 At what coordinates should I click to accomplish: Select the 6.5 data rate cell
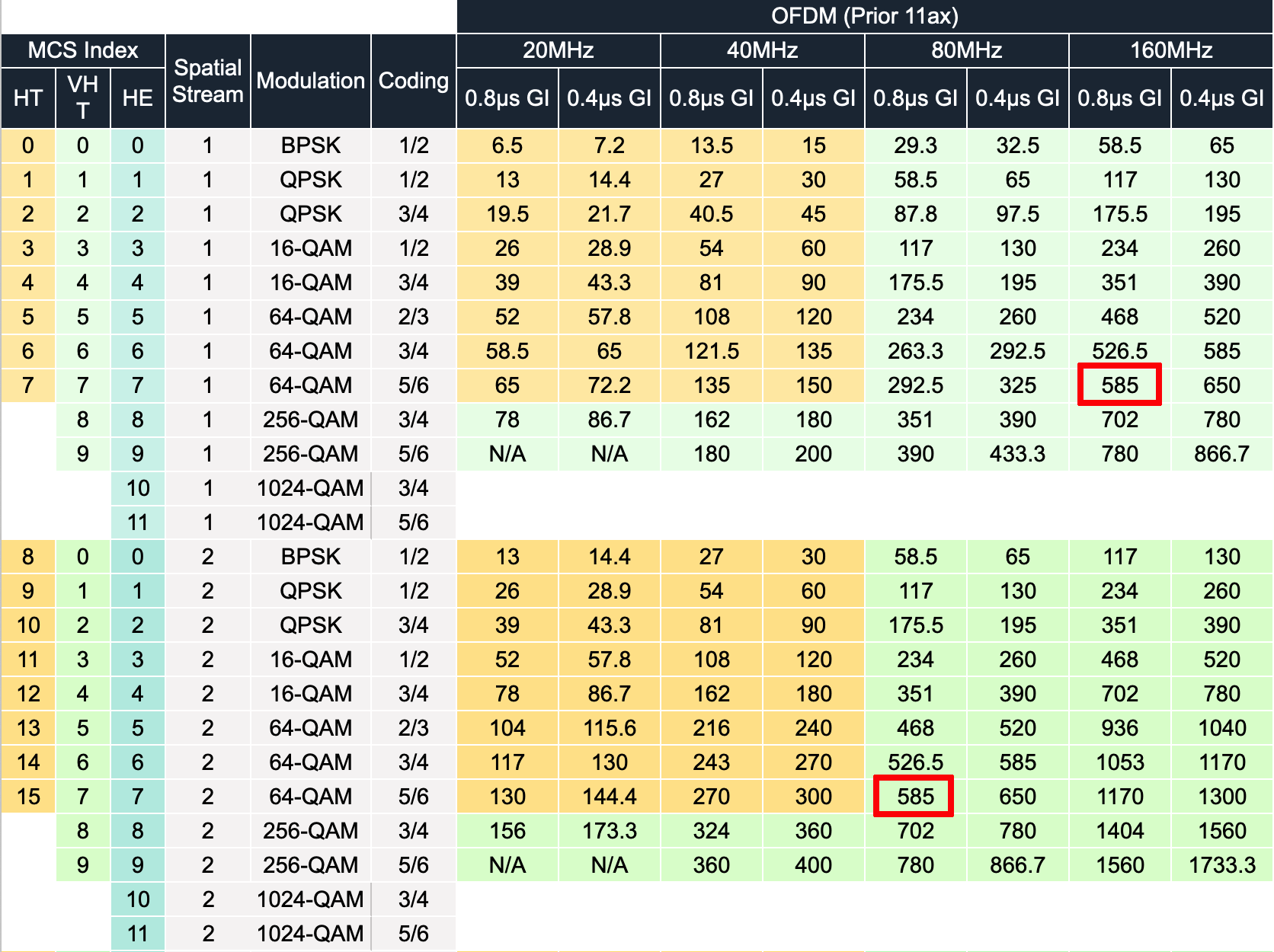coord(507,145)
